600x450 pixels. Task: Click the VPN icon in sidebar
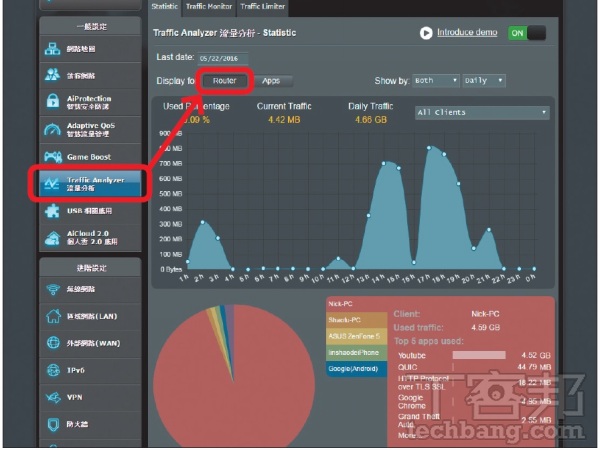53,397
